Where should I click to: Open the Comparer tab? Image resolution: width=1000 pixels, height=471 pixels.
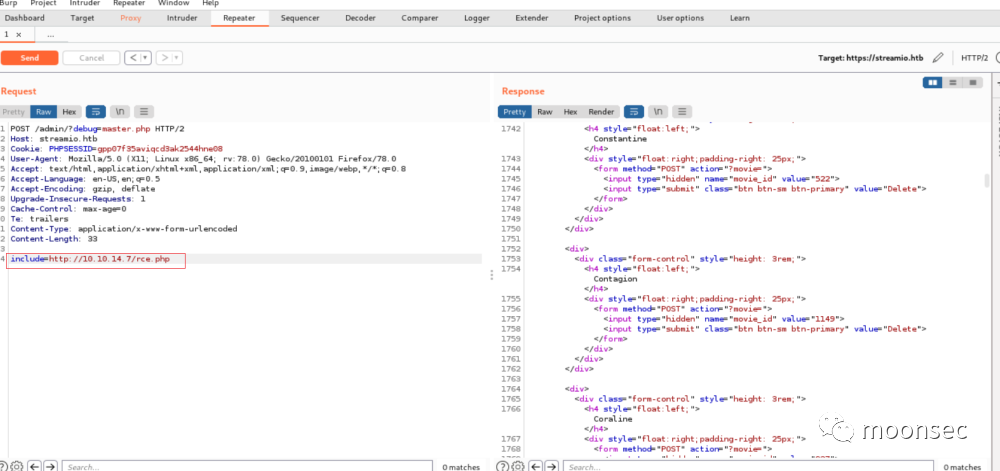[420, 18]
